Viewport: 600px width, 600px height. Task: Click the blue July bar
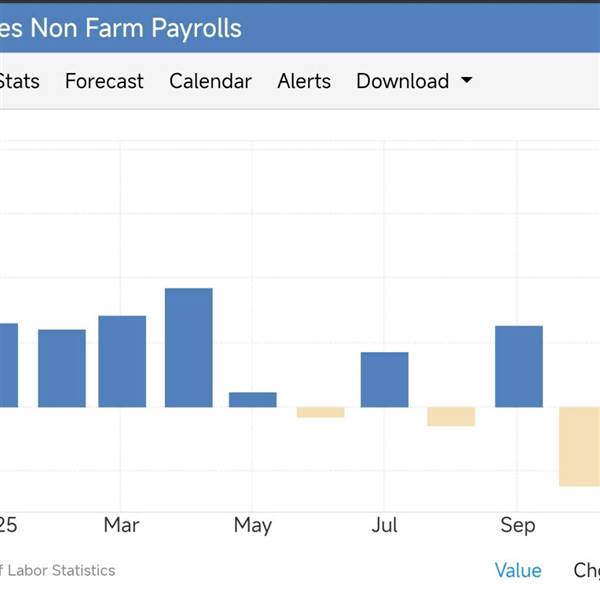(x=385, y=379)
